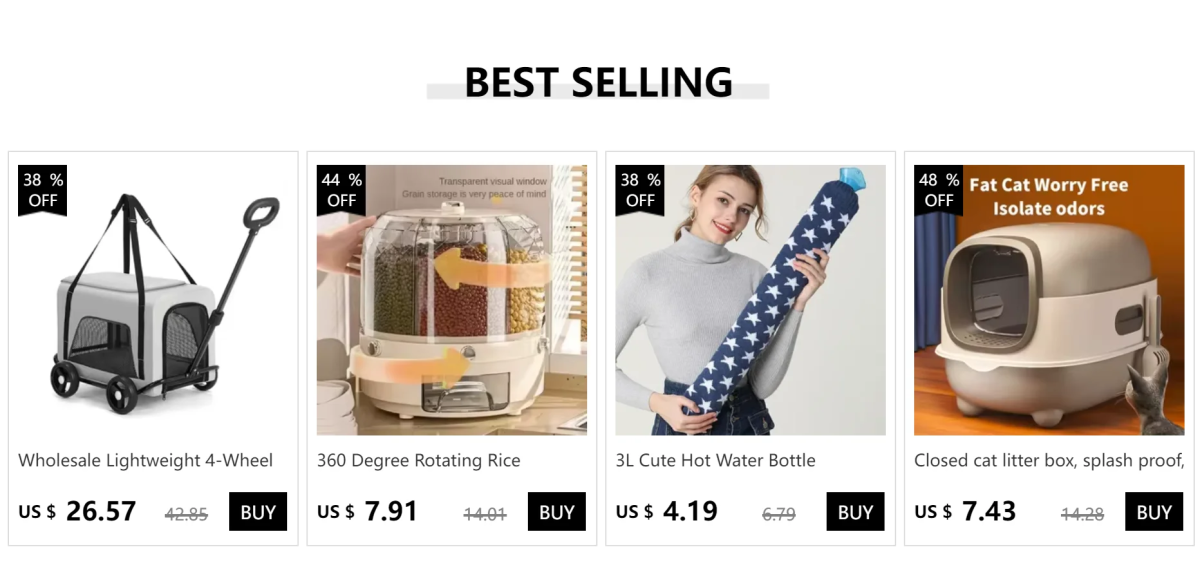Screen dimensions: 1200x563
Task: Open the Wholesale Lightweight 4-Wheel title link
Action: coord(146,461)
